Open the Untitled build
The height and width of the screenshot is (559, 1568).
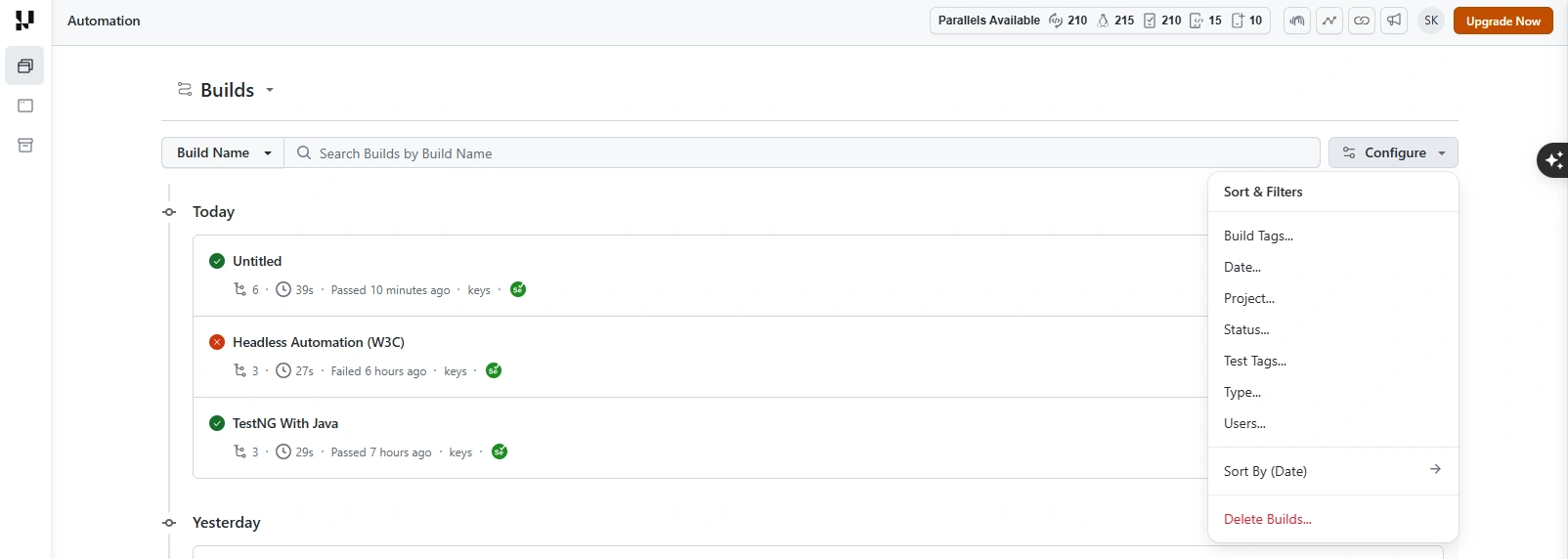coord(257,261)
